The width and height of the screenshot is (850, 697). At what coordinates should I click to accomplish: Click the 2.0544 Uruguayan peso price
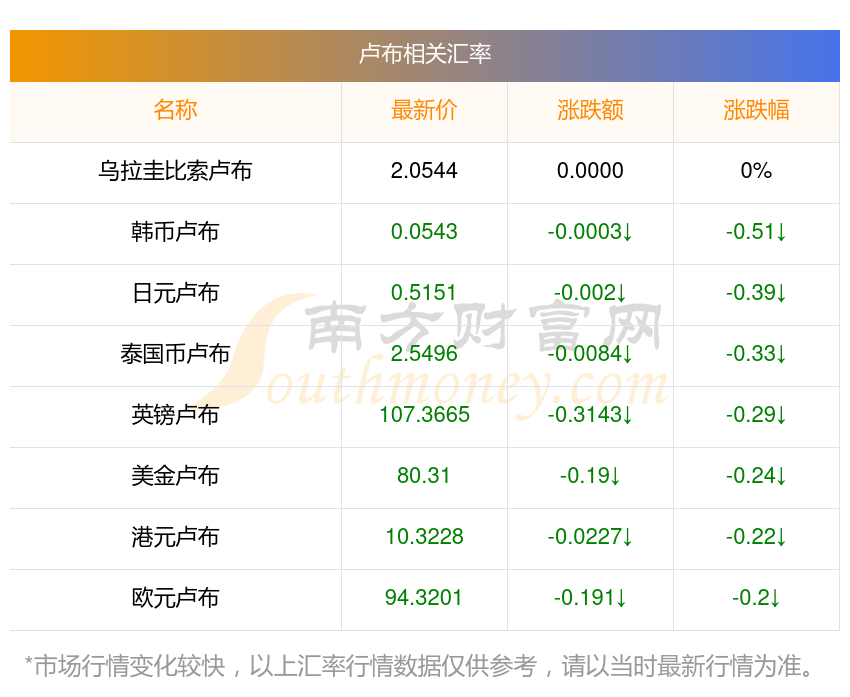(x=424, y=171)
